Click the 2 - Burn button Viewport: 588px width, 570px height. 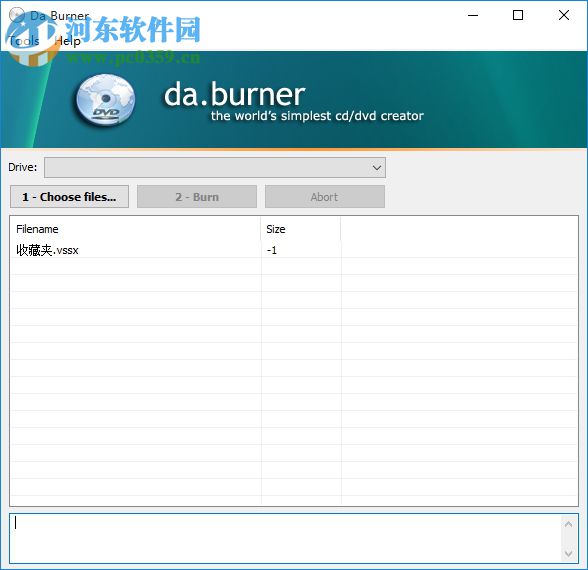197,196
